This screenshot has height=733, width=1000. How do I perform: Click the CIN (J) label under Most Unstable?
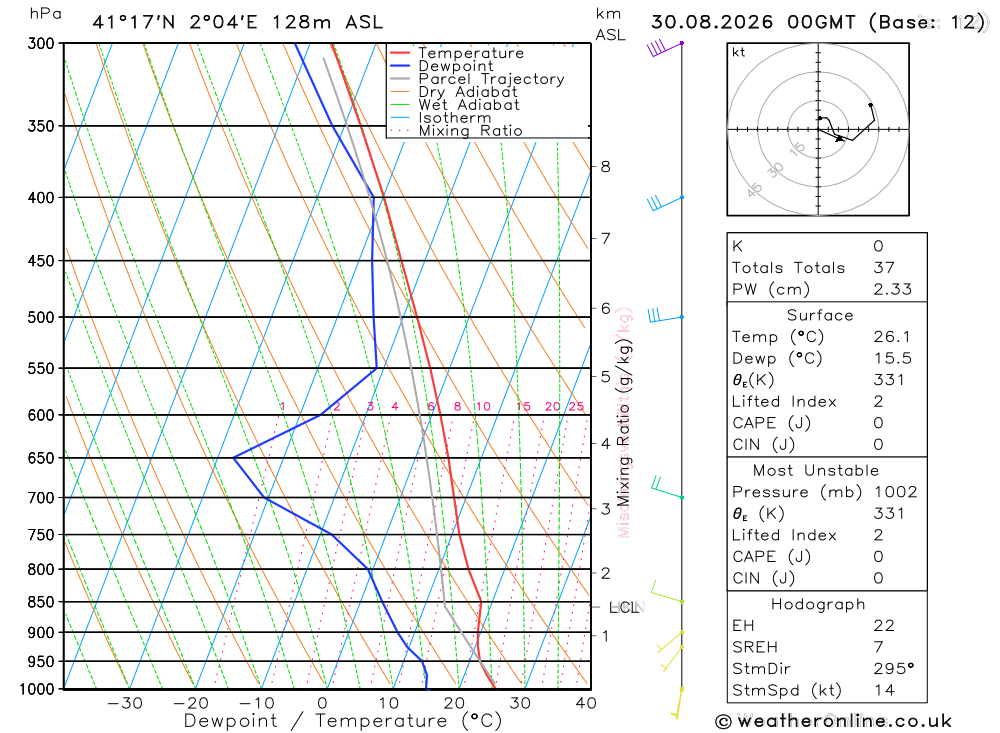(x=764, y=579)
